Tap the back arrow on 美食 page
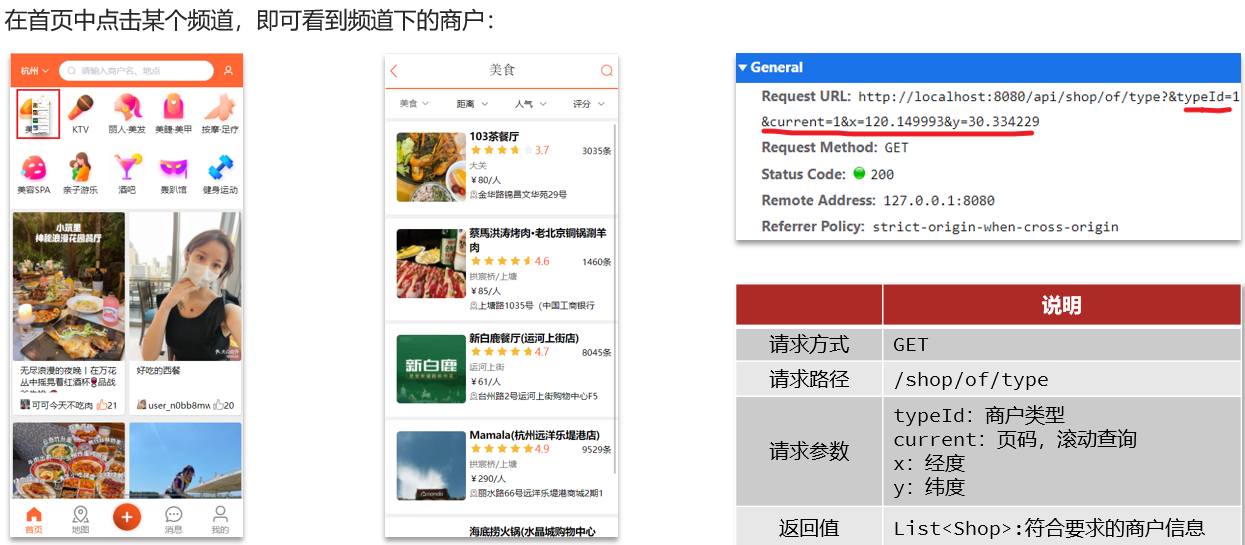 click(394, 70)
